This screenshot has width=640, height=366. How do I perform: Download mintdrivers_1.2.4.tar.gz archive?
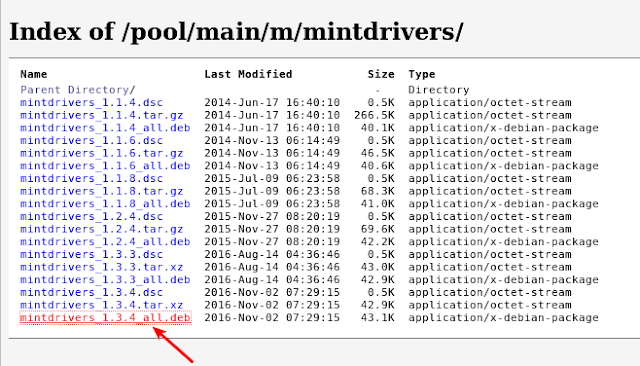click(102, 229)
